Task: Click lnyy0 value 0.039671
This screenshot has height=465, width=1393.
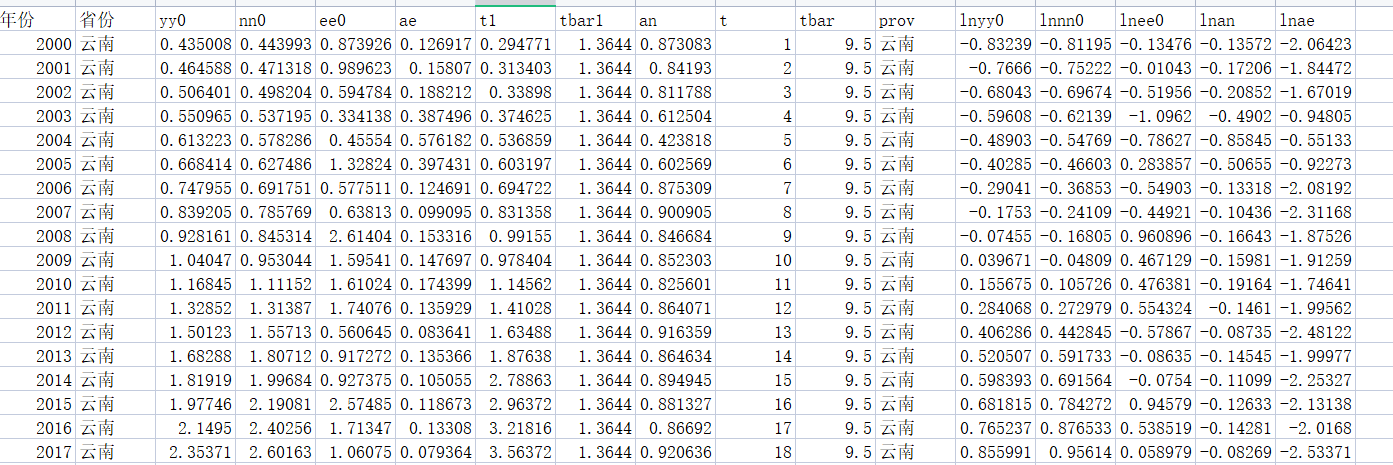Action: (996, 260)
